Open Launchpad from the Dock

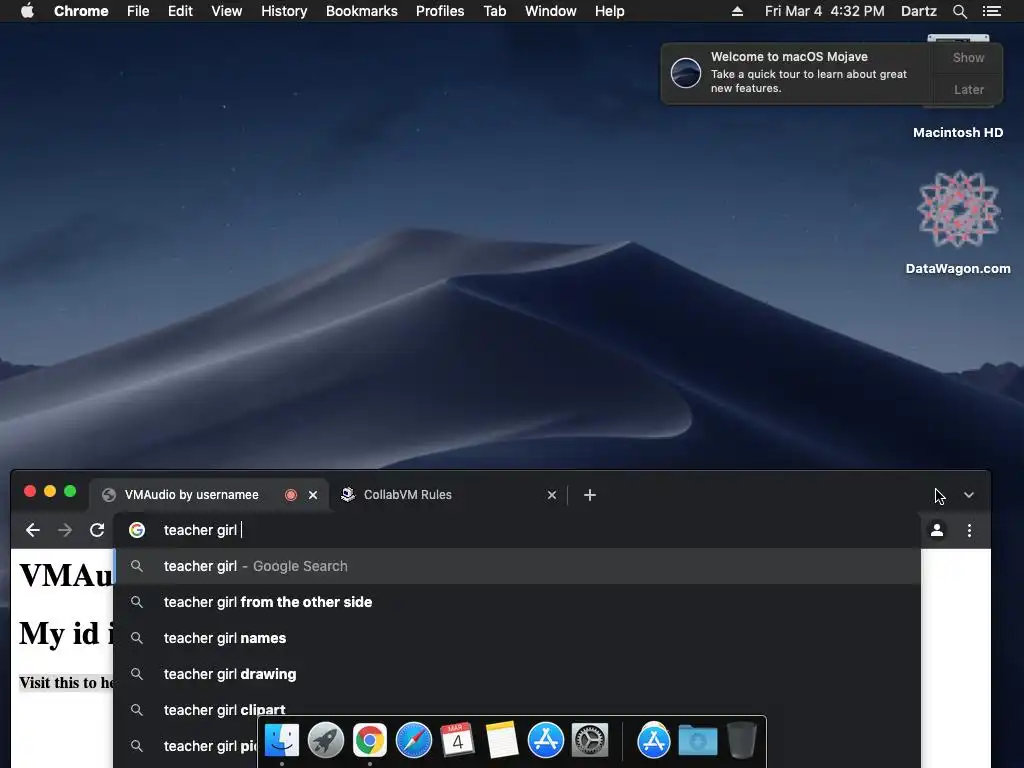(x=325, y=741)
